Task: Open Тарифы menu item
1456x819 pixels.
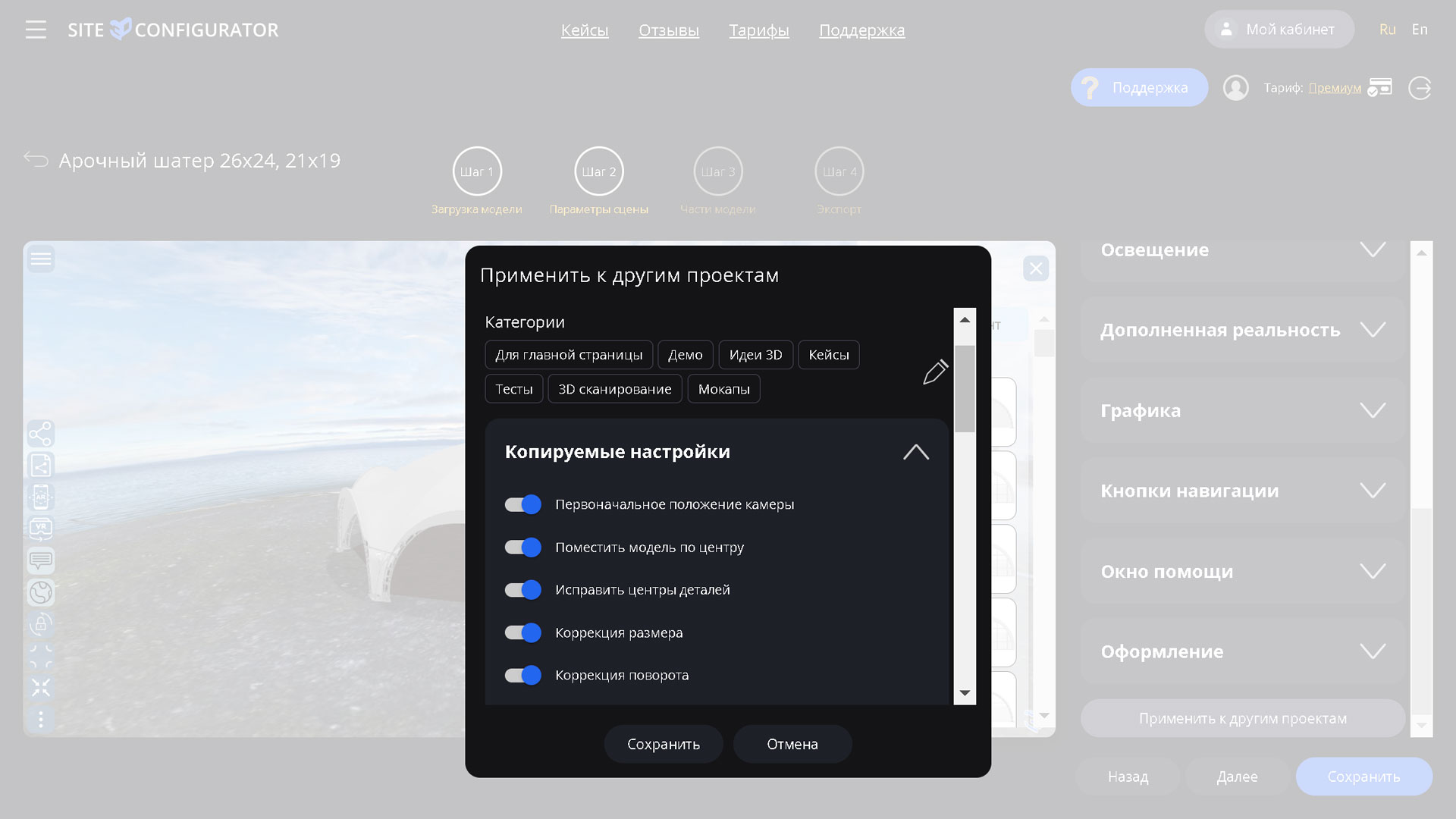Action: pos(758,29)
